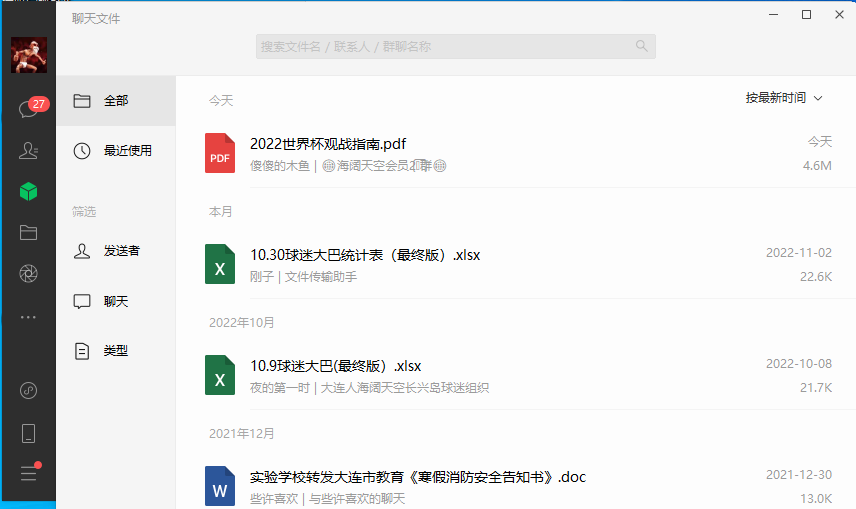Open Moments shutter icon in sidebar
The height and width of the screenshot is (509, 856).
click(x=28, y=274)
